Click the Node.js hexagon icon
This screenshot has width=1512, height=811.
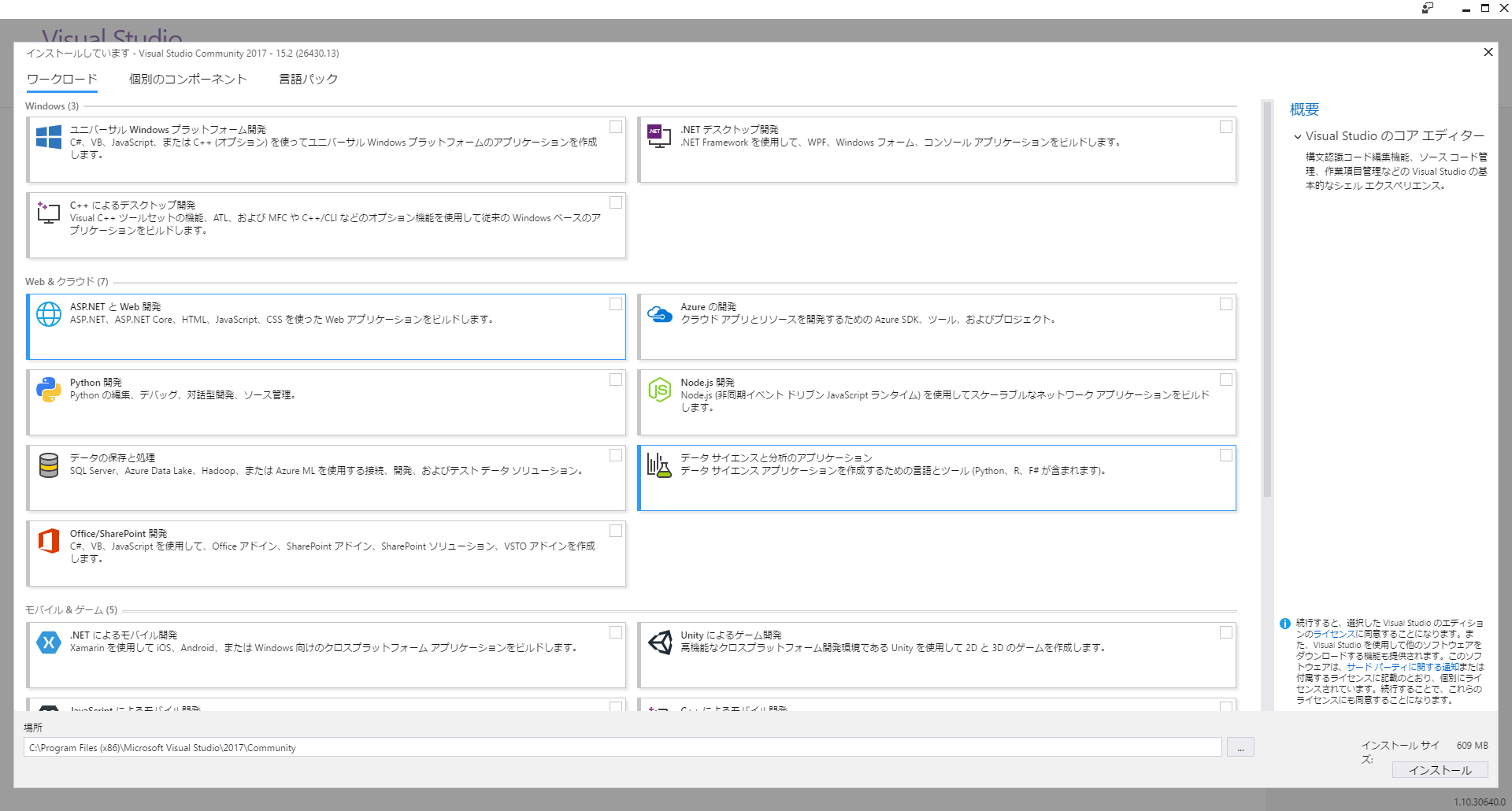click(x=659, y=390)
